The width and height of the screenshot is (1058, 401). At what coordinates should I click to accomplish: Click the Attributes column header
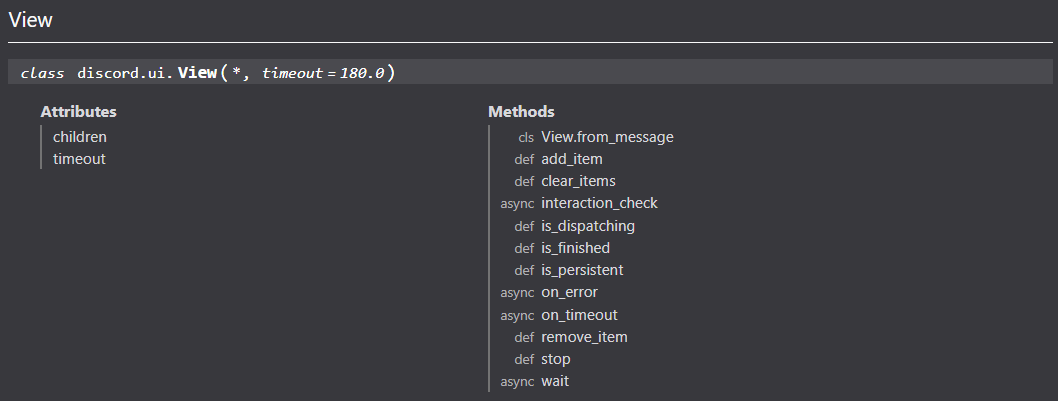tap(78, 112)
